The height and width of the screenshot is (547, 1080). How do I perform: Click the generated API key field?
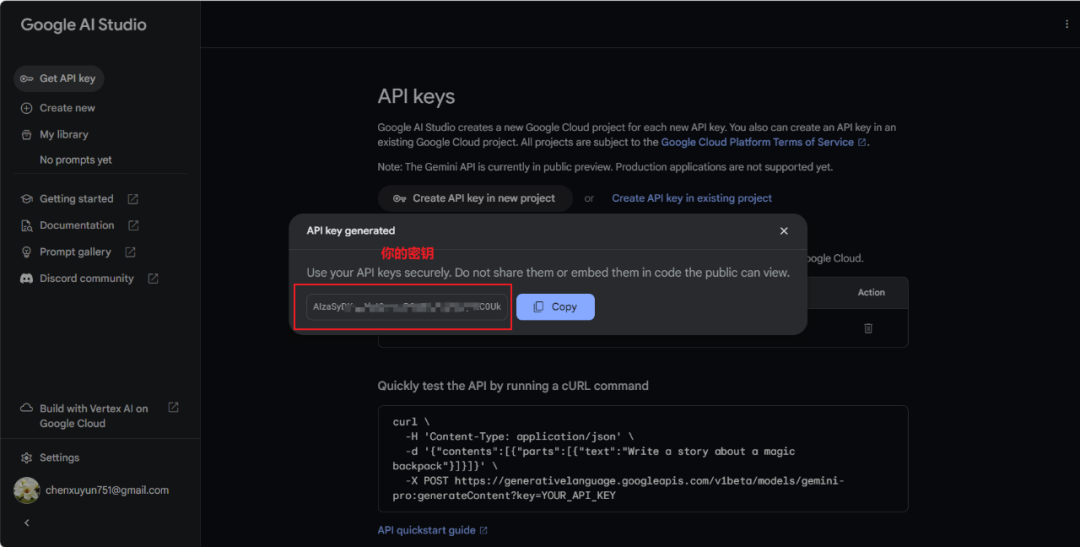(407, 307)
